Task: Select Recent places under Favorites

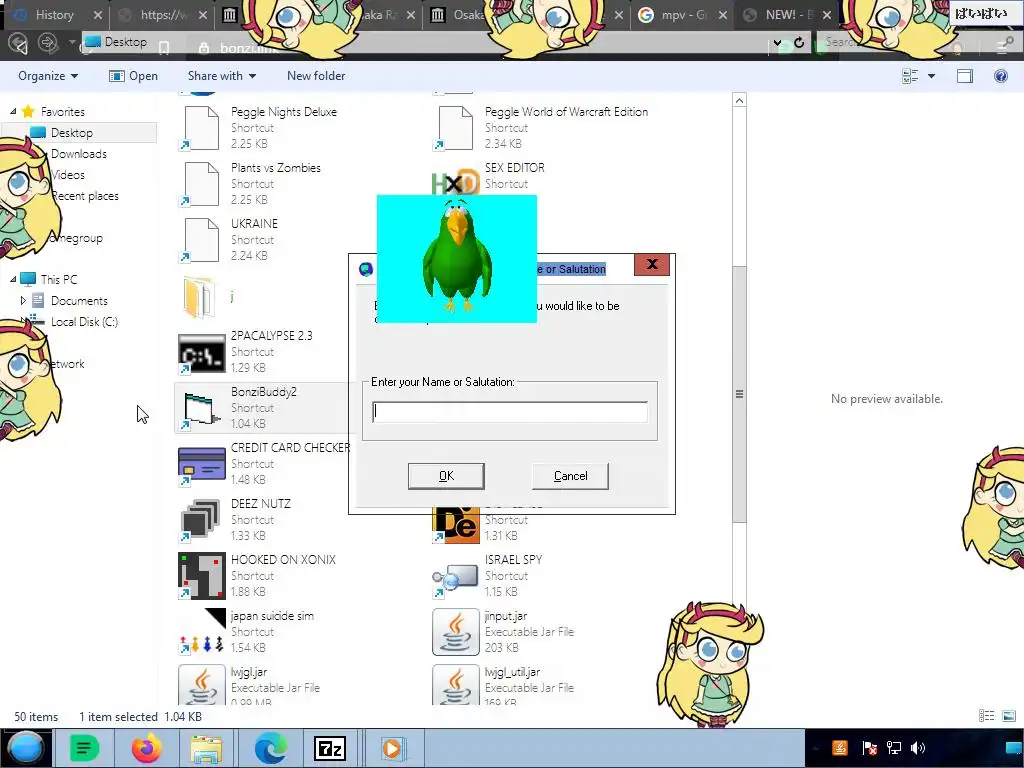Action: [x=85, y=196]
